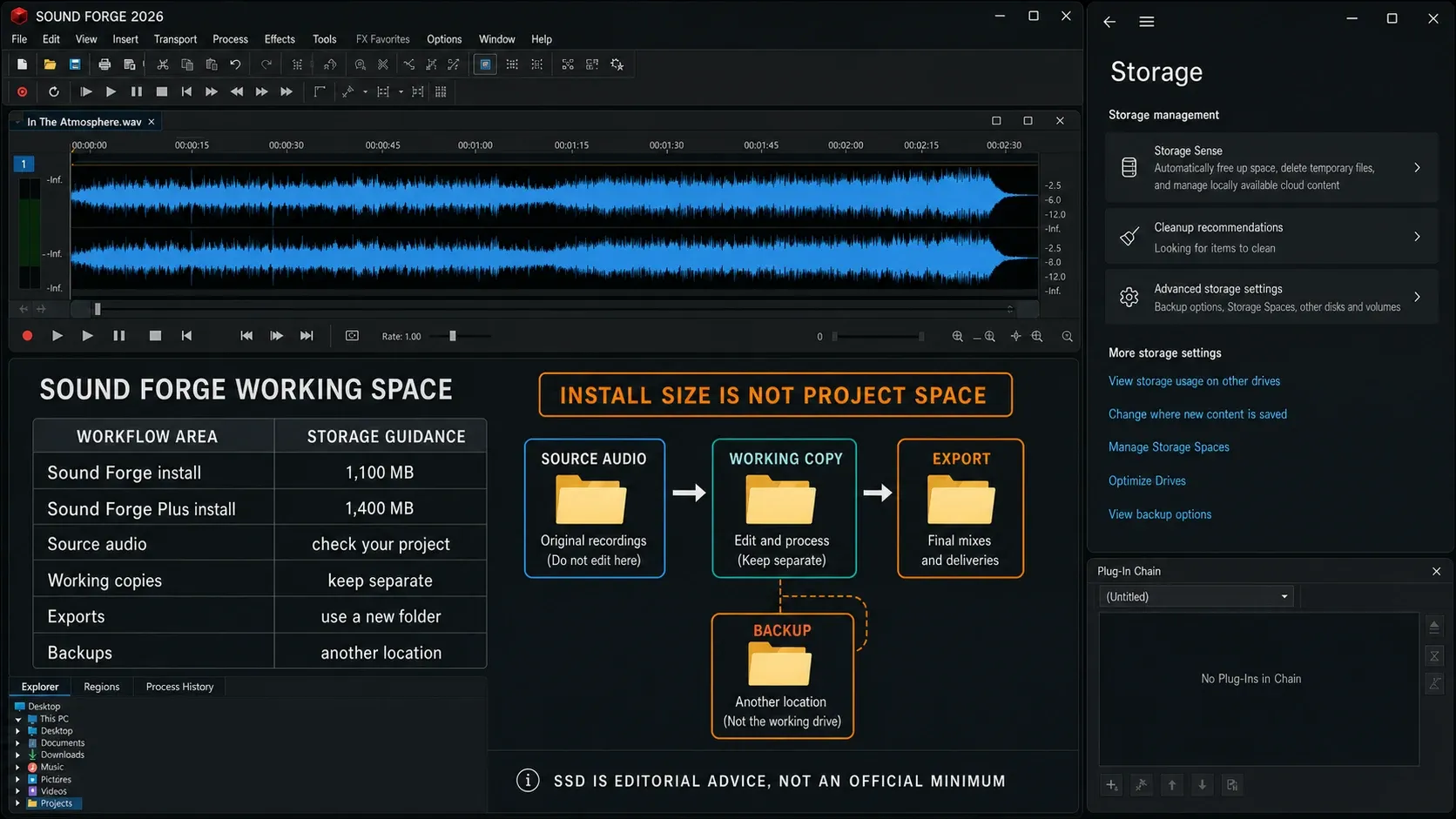This screenshot has height=819, width=1456.
Task: Switch to the Process History tab
Action: tap(179, 687)
